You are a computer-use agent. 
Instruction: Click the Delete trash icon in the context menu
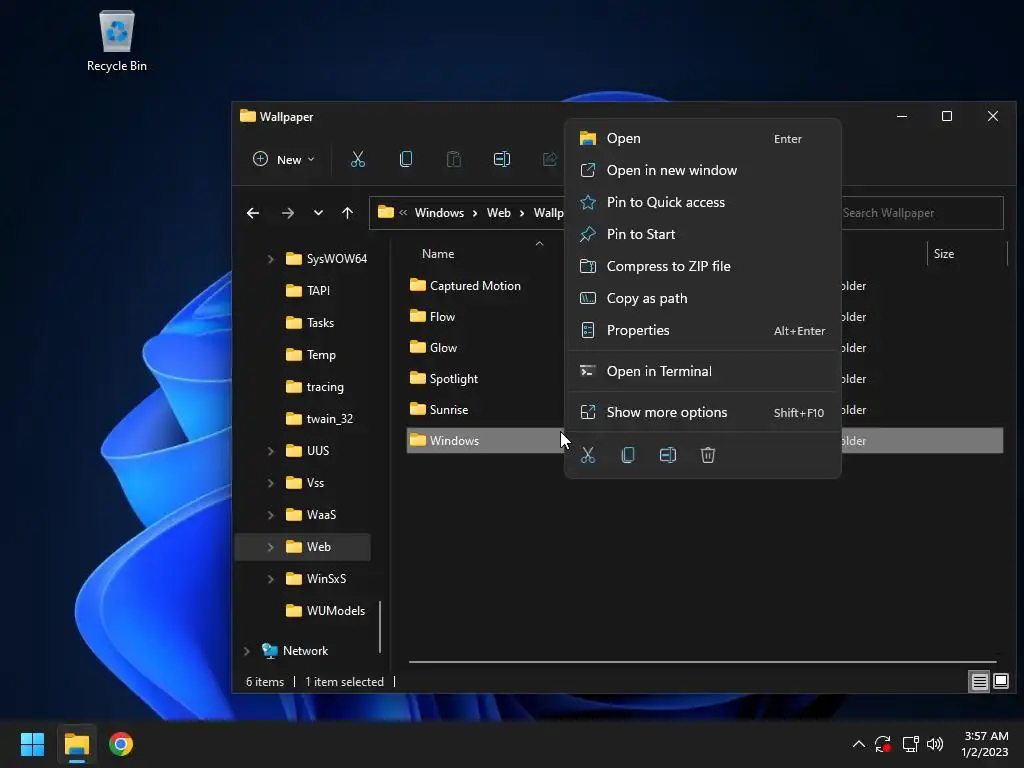tap(708, 455)
